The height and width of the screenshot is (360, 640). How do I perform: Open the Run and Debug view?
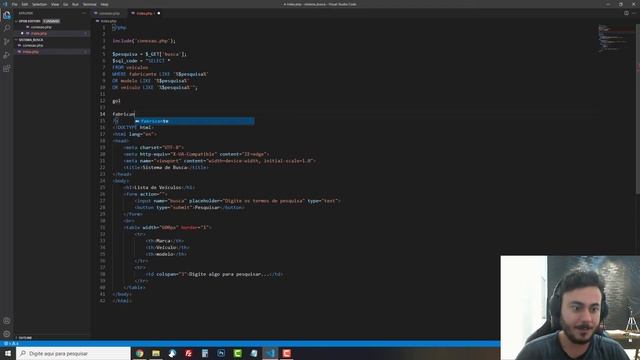coord(7,55)
